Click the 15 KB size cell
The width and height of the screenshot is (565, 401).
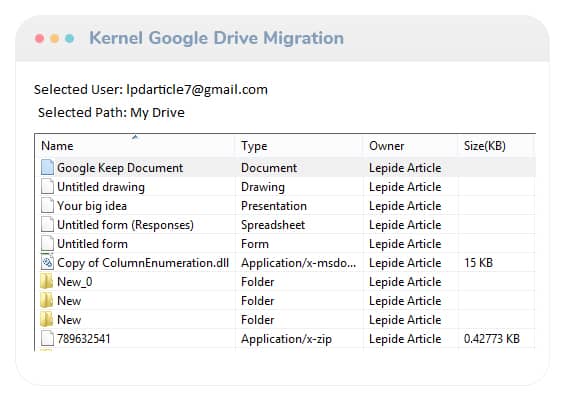coord(478,263)
